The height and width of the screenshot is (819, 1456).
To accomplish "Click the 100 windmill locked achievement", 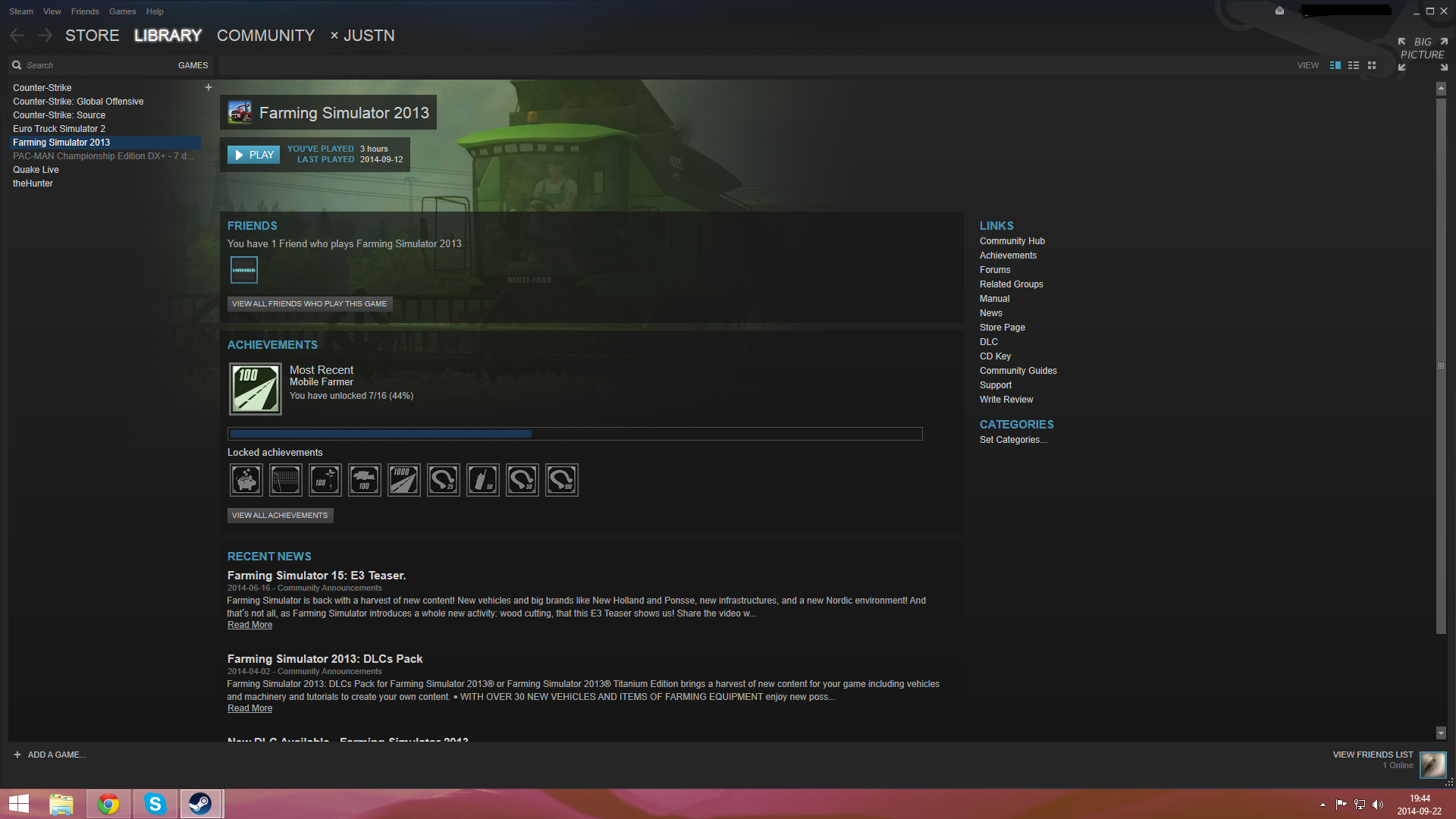I will (325, 480).
